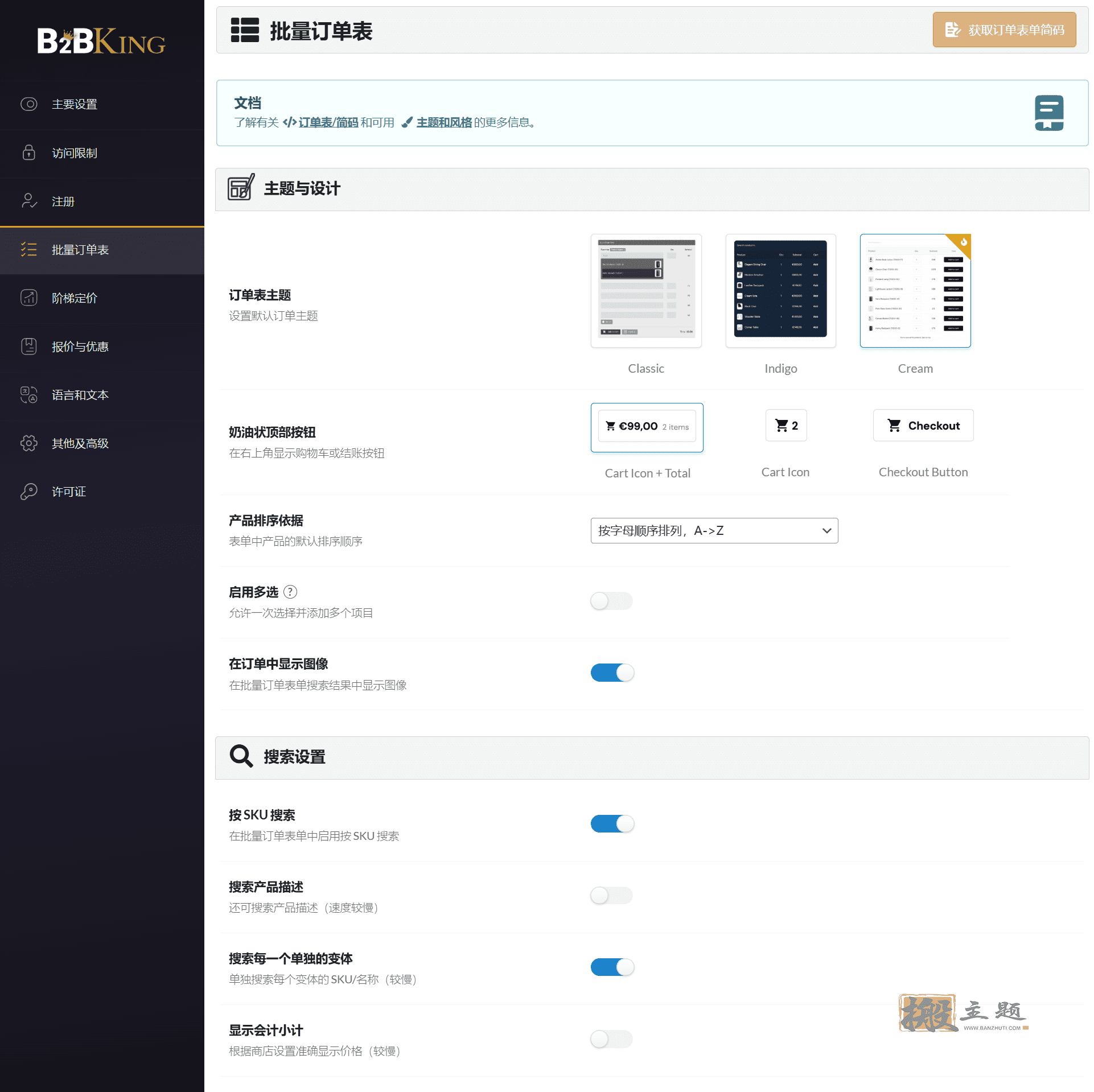Click the 主要设置 sidebar icon
The height and width of the screenshot is (1092, 1094).
pos(29,104)
